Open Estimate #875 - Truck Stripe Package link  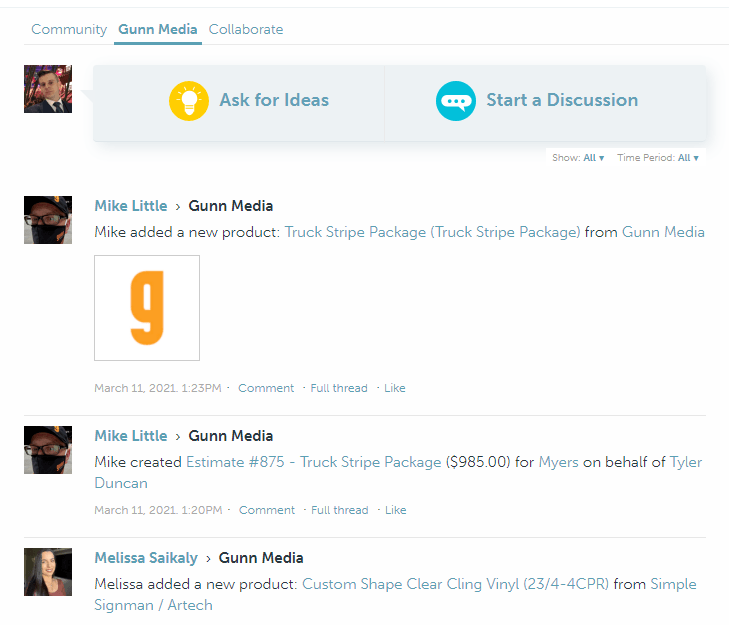point(314,462)
